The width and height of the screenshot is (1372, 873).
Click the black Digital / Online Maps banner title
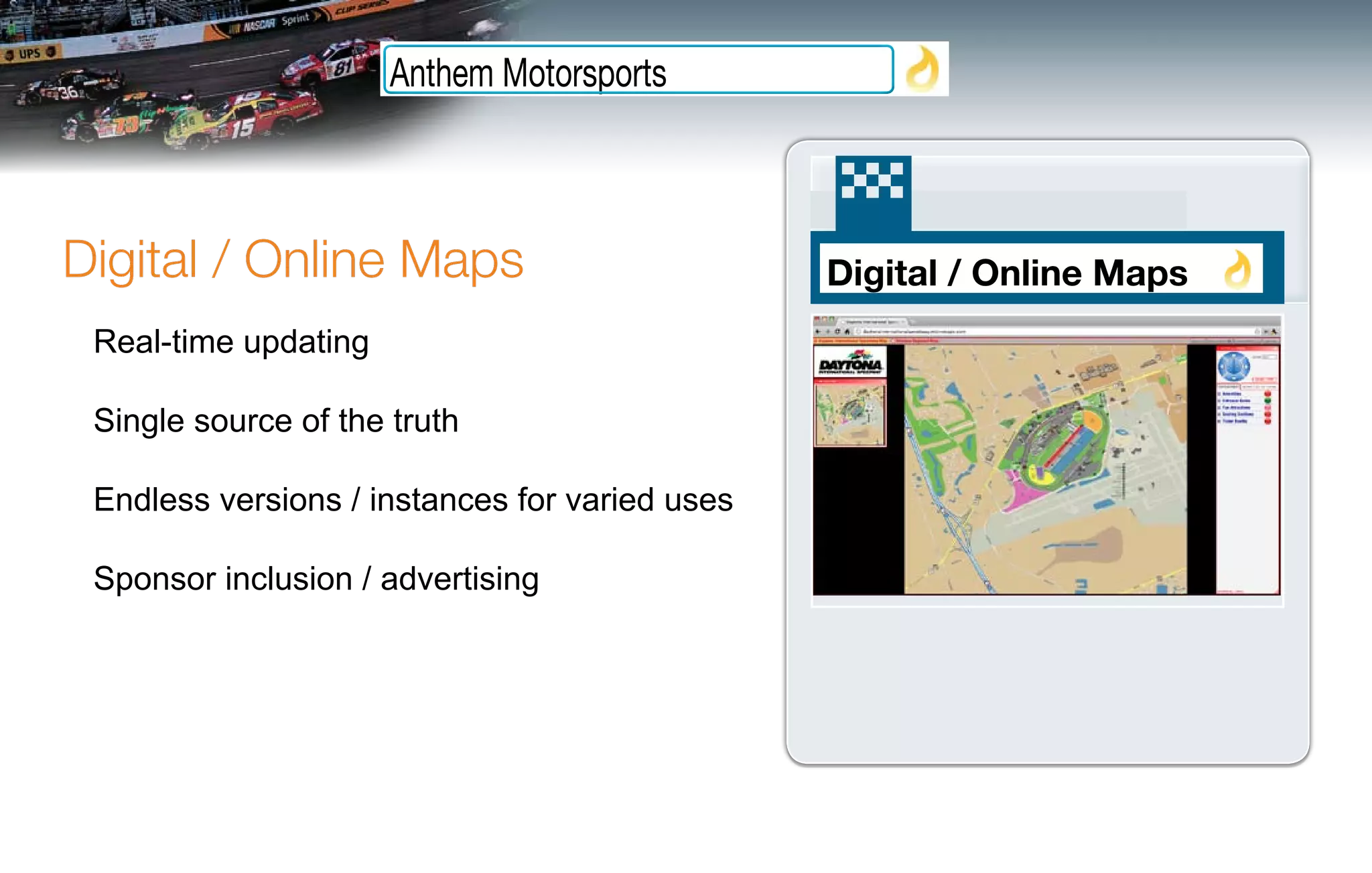click(1007, 273)
